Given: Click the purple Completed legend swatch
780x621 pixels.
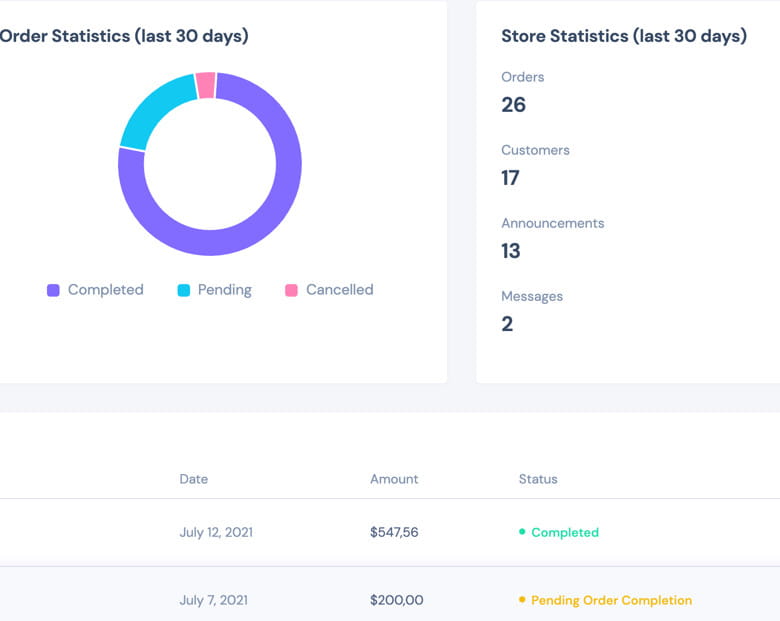Looking at the screenshot, I should click(x=54, y=290).
